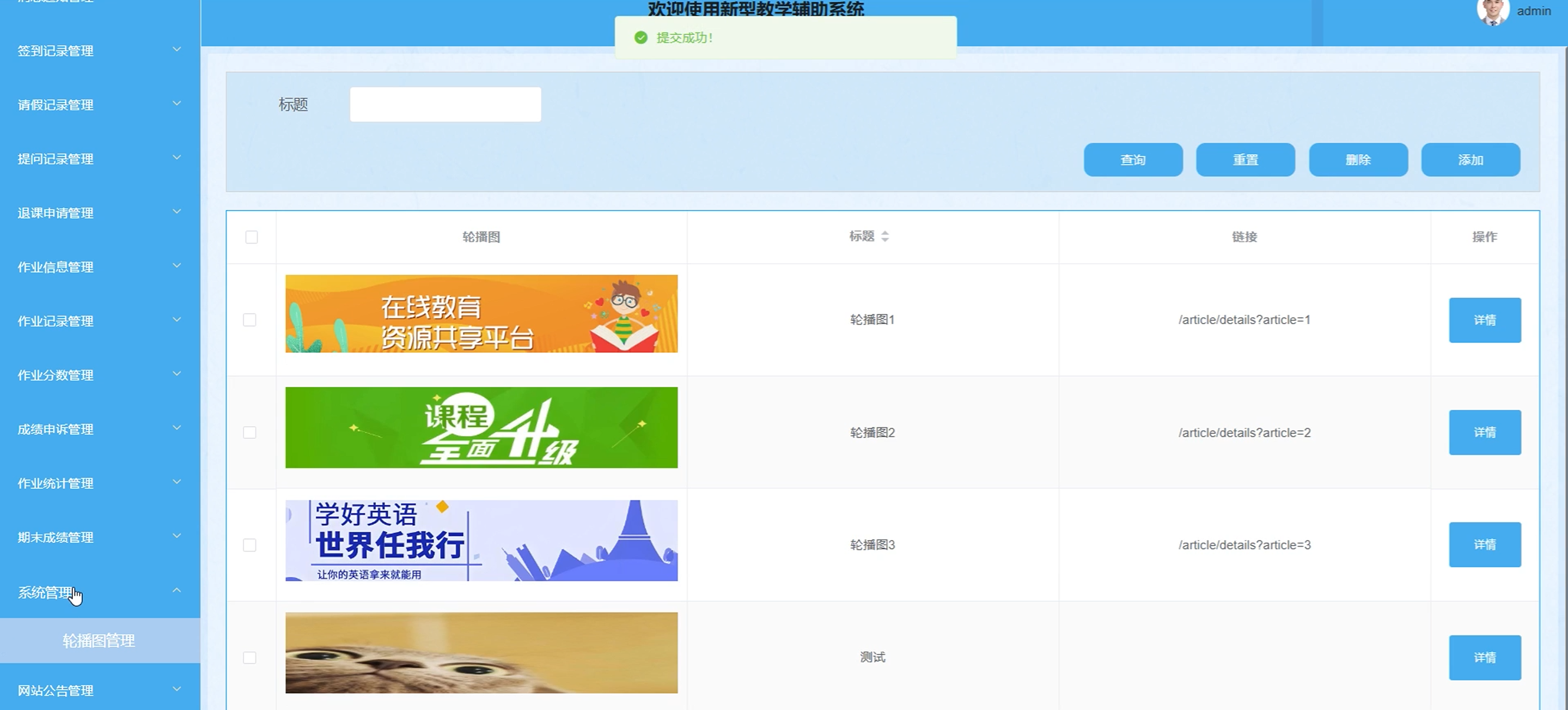The image size is (1568, 710).
Task: Select the checkbox for 轮播图3 row
Action: click(x=249, y=545)
